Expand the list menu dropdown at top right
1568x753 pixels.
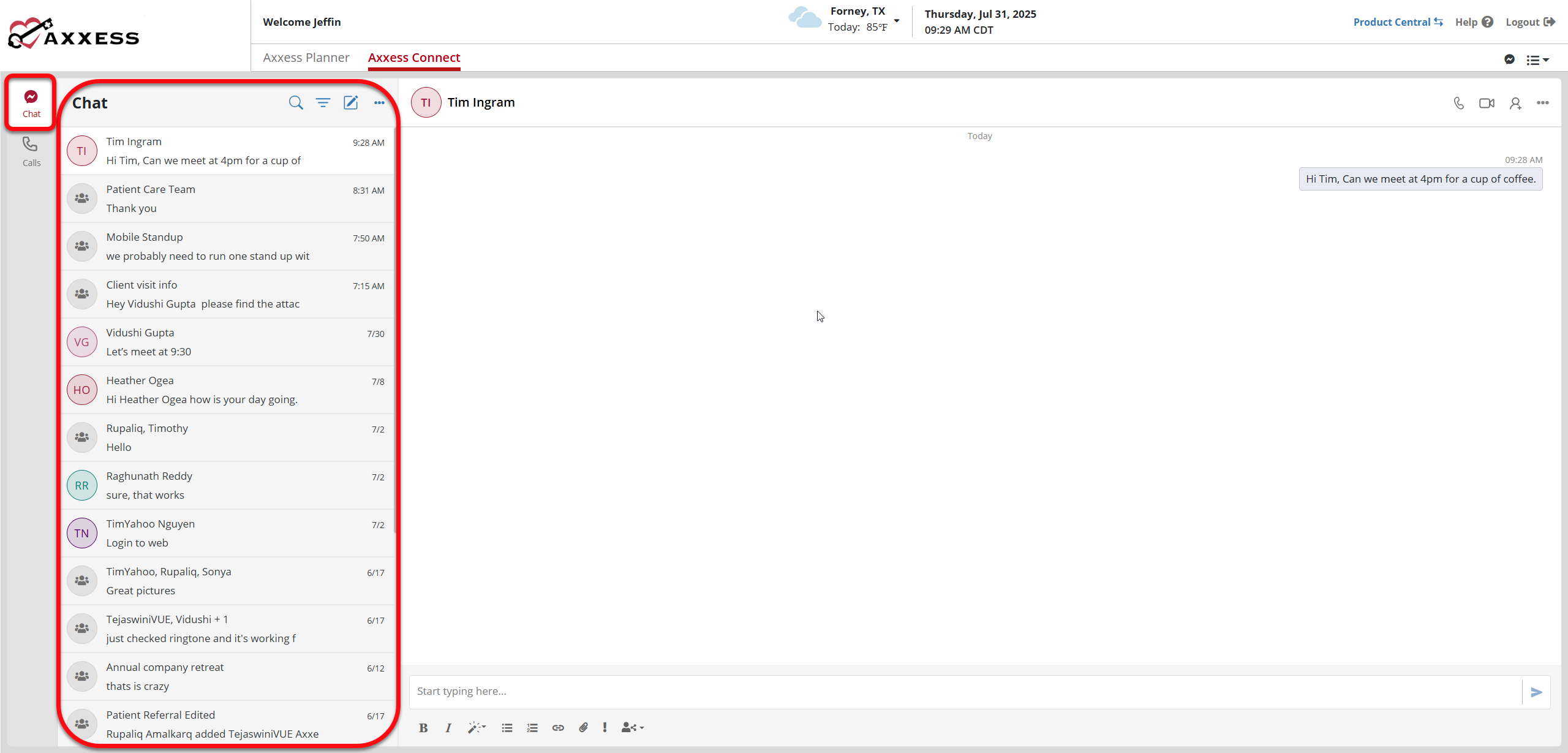[1537, 59]
